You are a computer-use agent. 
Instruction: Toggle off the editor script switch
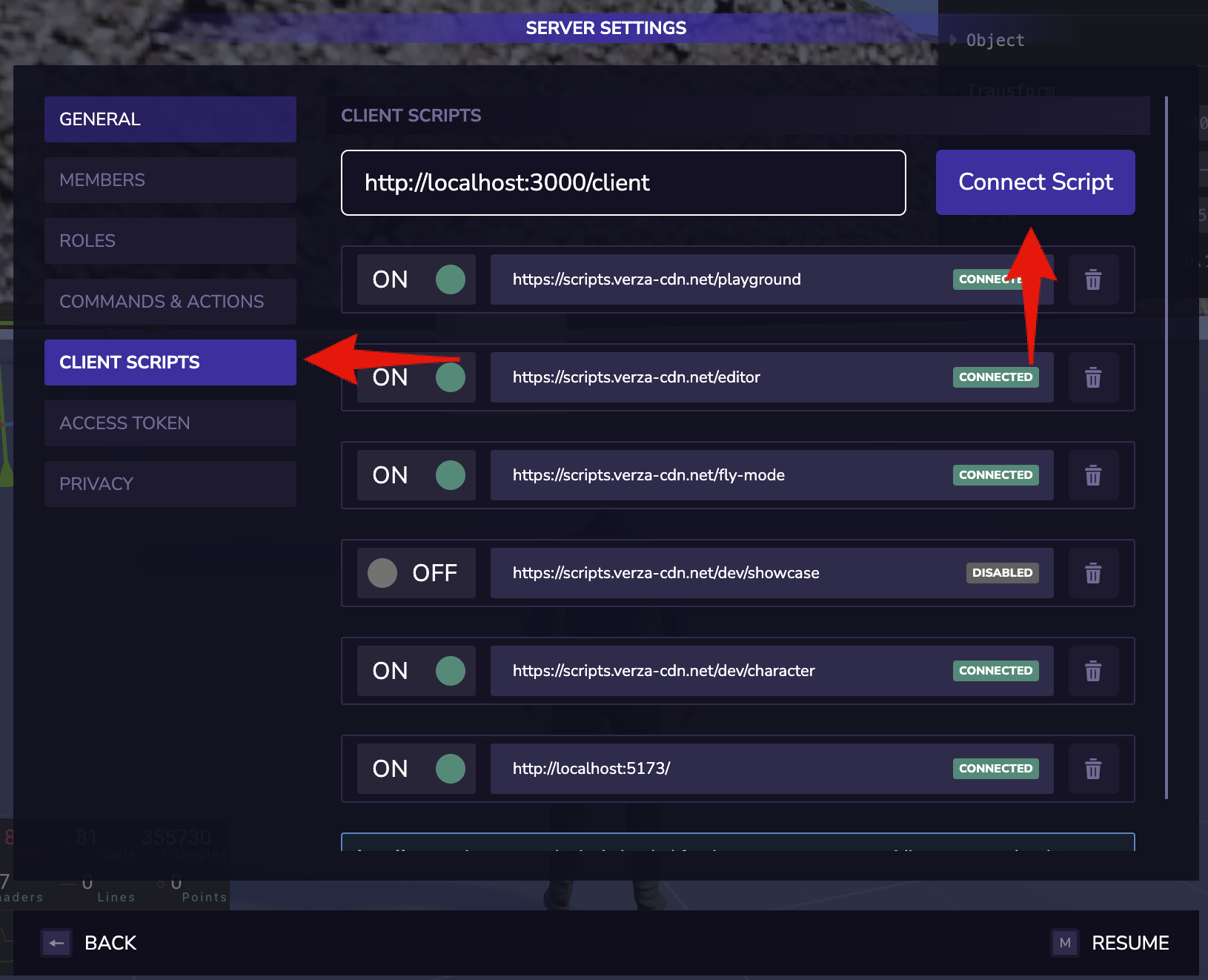point(417,377)
